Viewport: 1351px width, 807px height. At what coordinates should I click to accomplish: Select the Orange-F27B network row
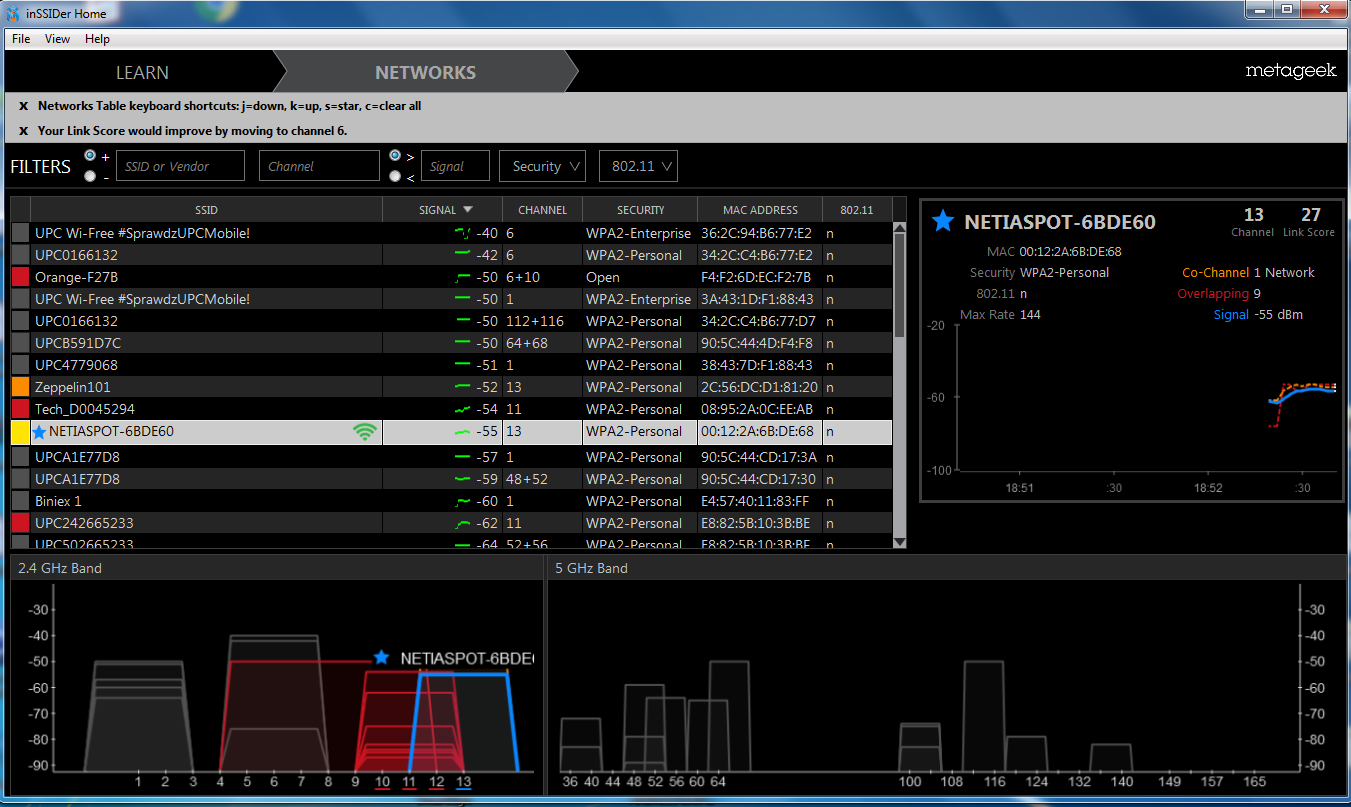pyautogui.click(x=450, y=277)
